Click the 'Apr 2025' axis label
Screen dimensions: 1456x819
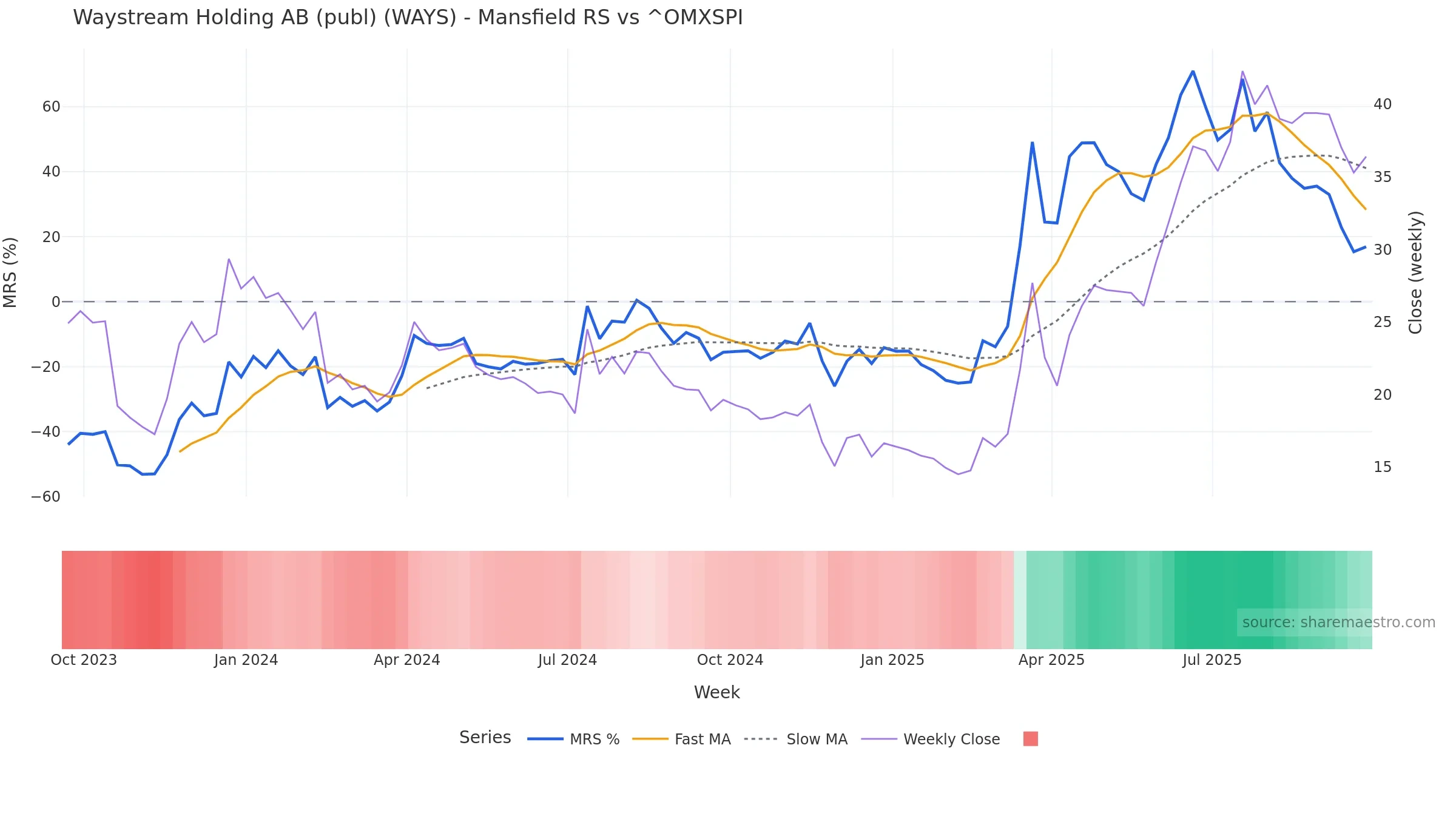pyautogui.click(x=1051, y=660)
